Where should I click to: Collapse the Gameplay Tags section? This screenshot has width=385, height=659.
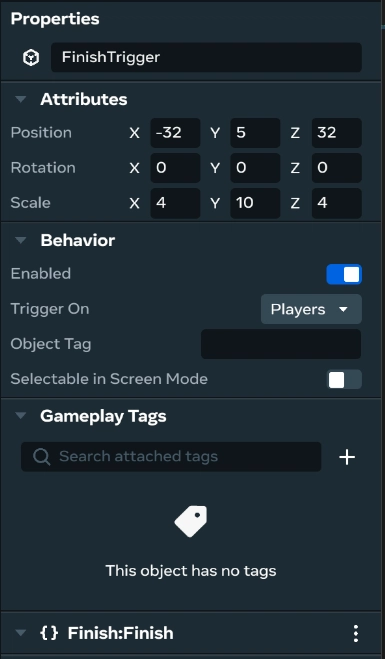click(x=20, y=416)
